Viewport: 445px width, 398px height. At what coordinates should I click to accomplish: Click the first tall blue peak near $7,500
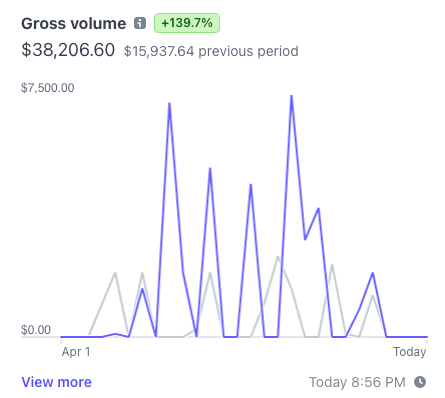click(x=169, y=104)
